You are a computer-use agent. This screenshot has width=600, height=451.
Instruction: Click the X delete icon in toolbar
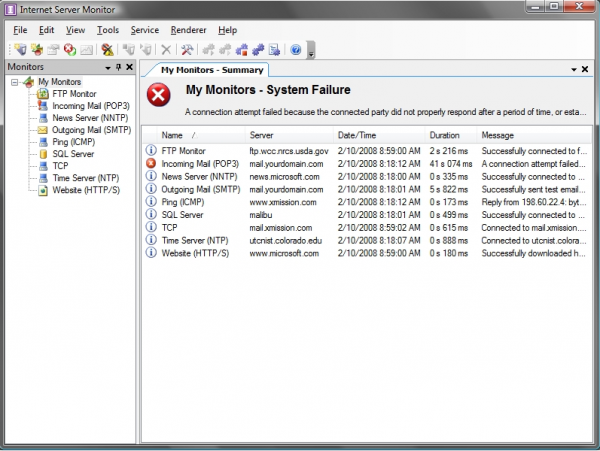(x=166, y=49)
